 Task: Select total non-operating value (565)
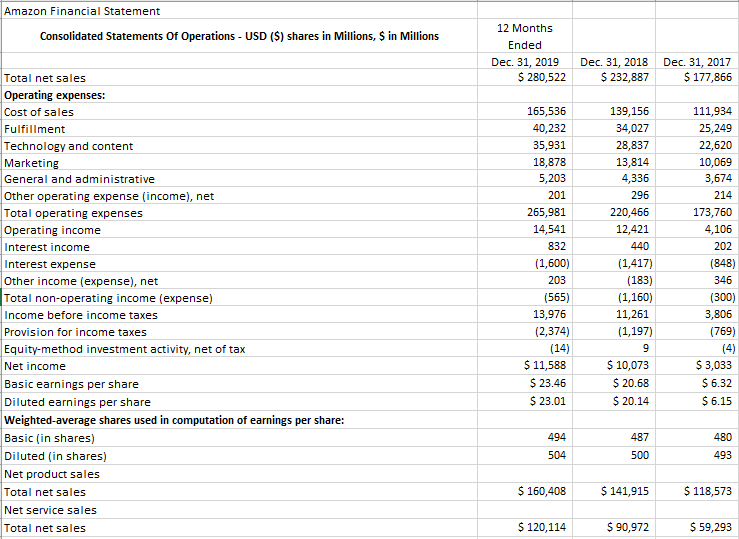557,298
